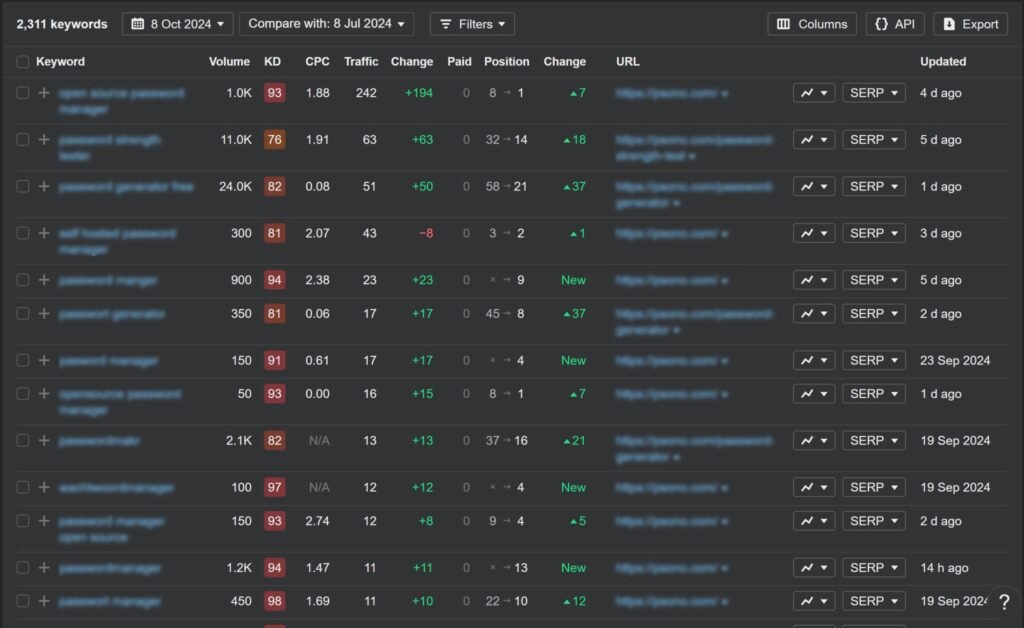Open the SERP dropdown in the first row
This screenshot has width=1024, height=628.
pos(874,93)
